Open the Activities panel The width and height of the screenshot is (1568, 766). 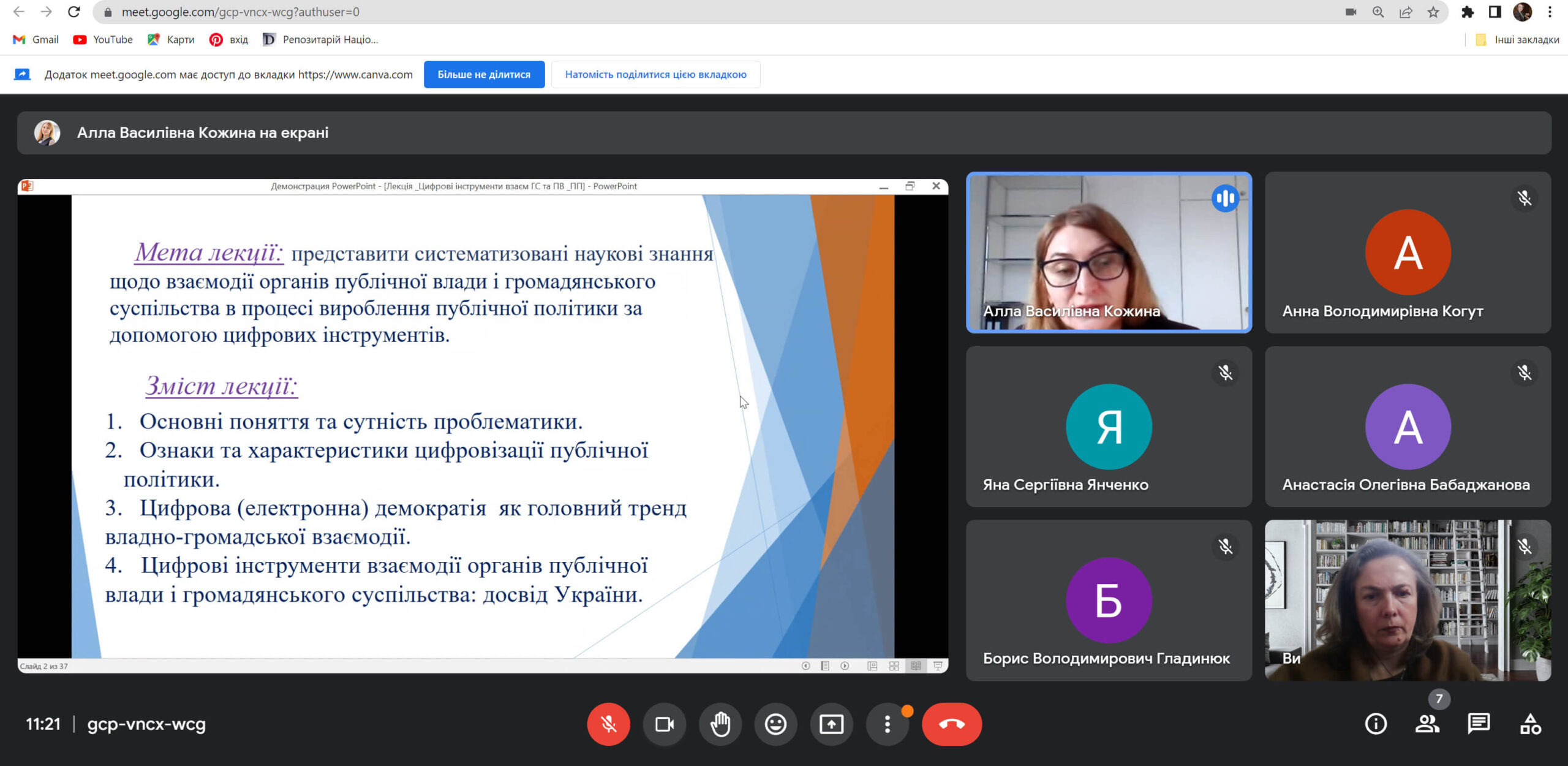(x=1530, y=724)
